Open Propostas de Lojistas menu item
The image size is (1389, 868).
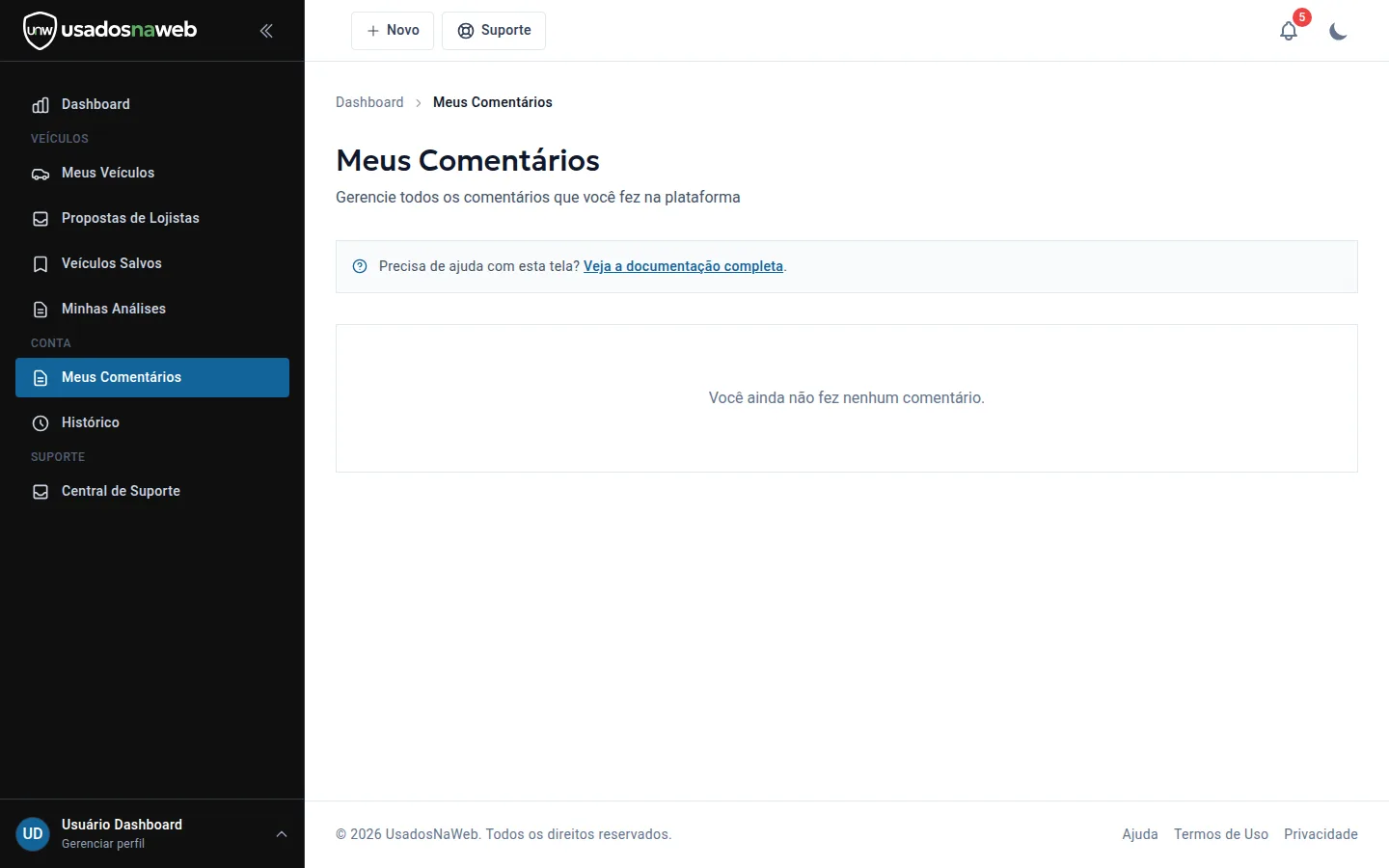point(152,218)
